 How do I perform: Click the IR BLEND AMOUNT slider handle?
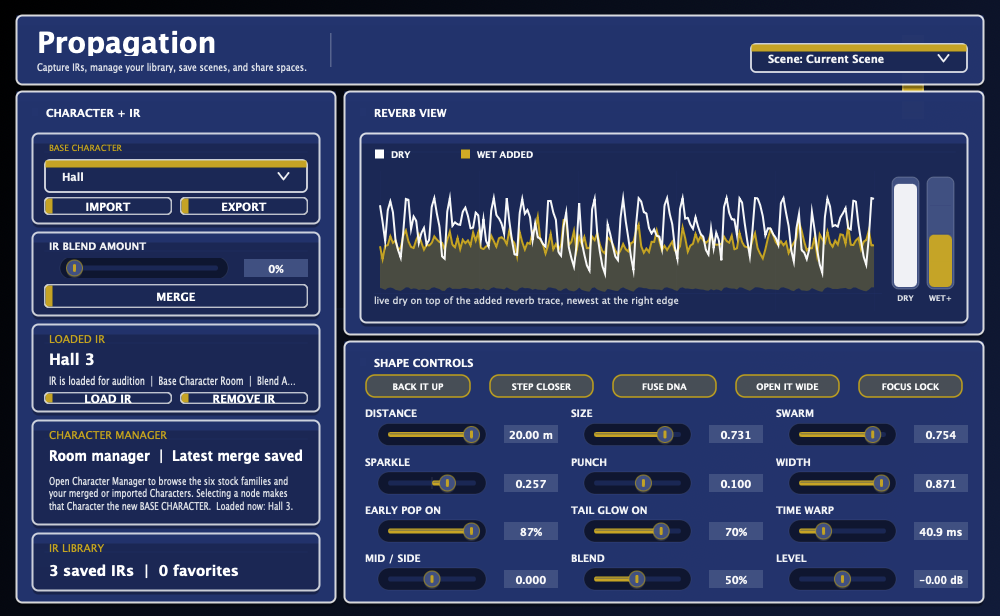[x=77, y=267]
